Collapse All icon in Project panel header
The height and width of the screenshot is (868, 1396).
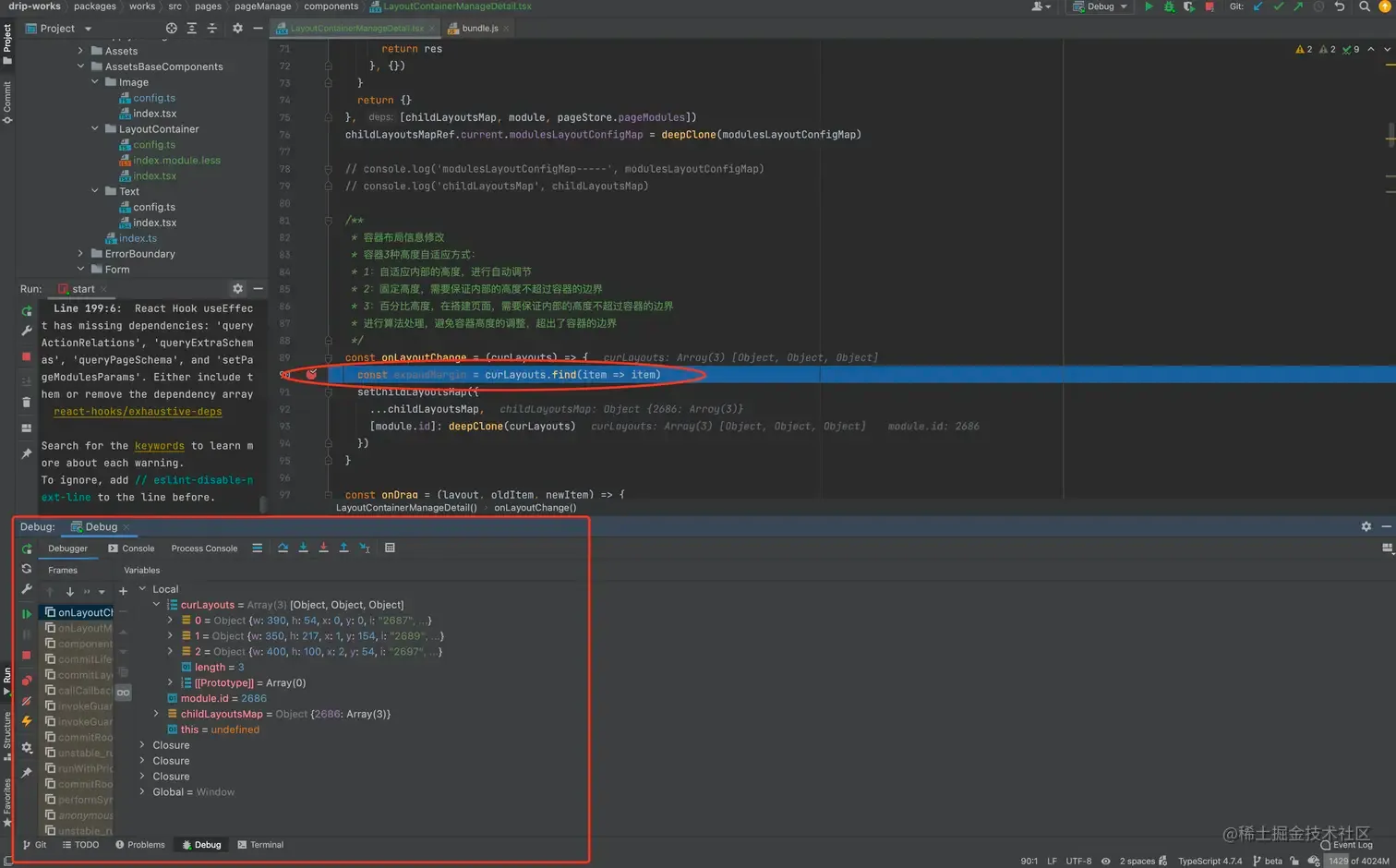[x=212, y=29]
